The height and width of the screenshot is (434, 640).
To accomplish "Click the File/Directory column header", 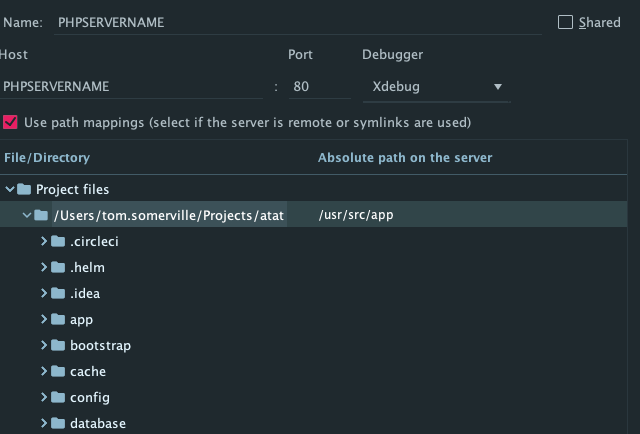I will 47,158.
